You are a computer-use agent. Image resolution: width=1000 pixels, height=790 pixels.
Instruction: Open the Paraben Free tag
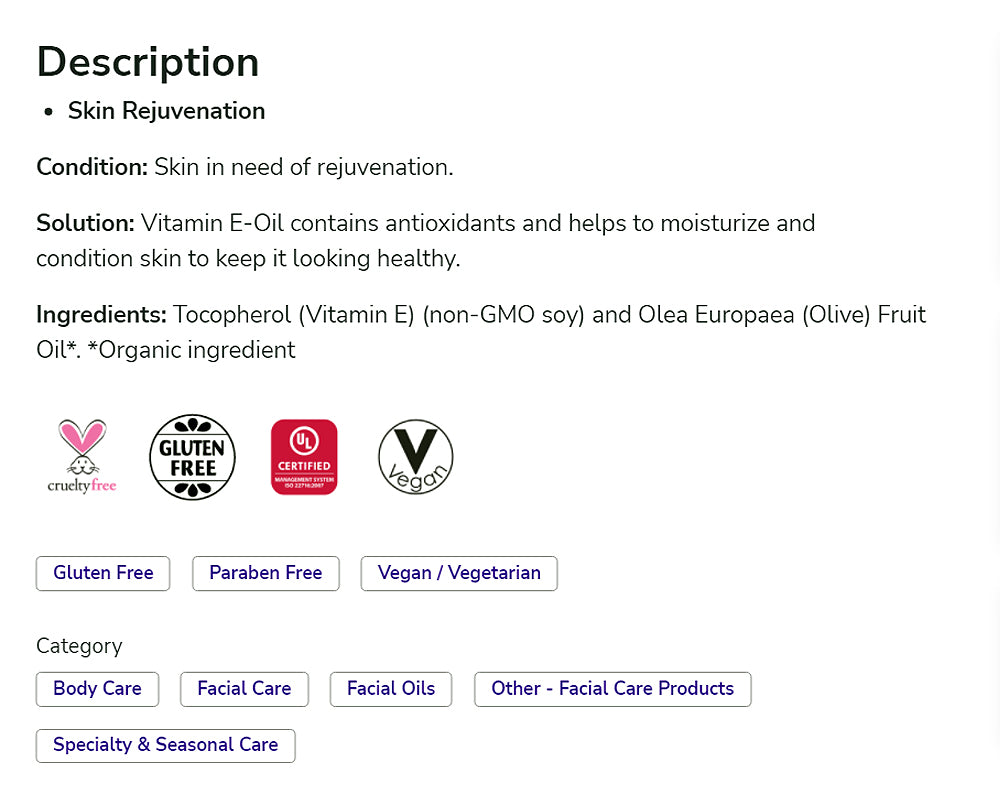pos(265,573)
